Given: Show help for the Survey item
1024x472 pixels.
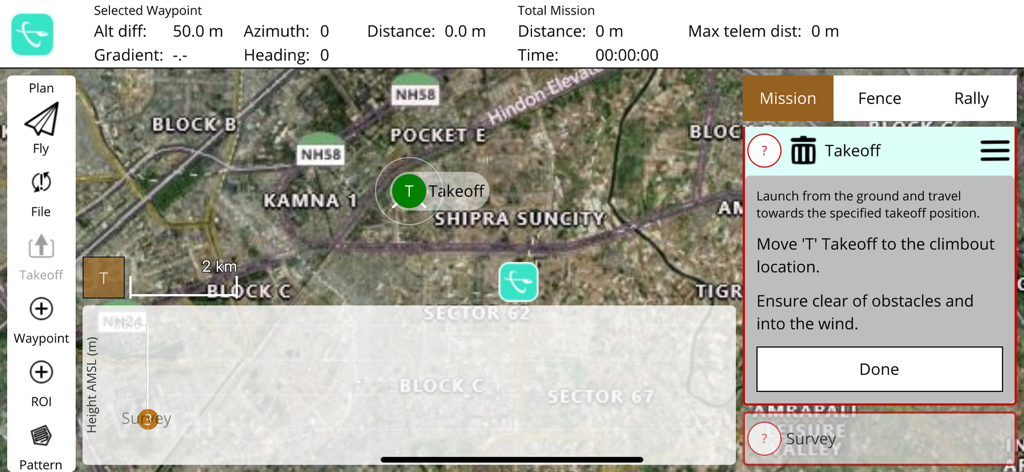Looking at the screenshot, I should point(765,439).
